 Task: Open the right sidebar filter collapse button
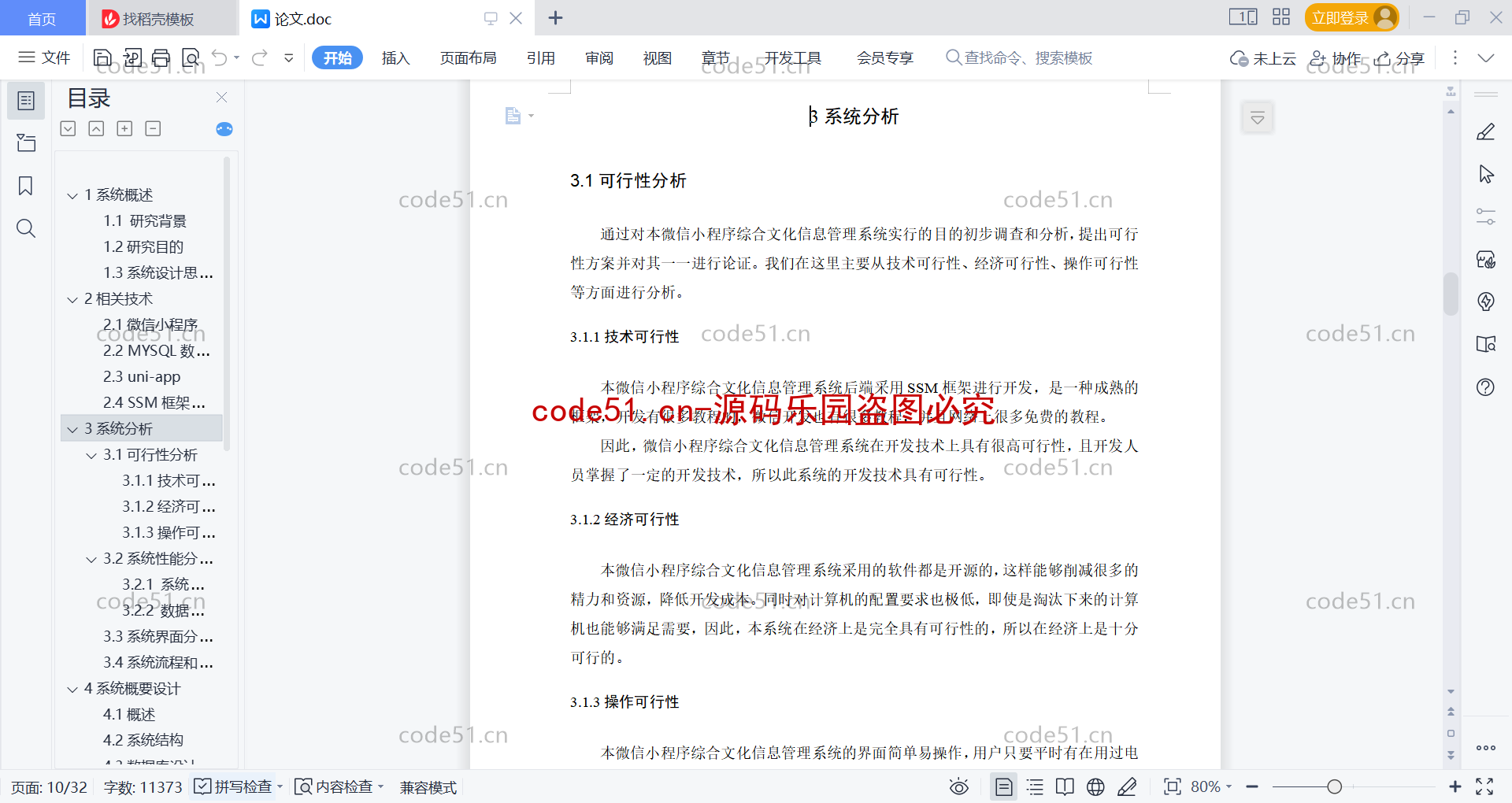coord(1258,118)
